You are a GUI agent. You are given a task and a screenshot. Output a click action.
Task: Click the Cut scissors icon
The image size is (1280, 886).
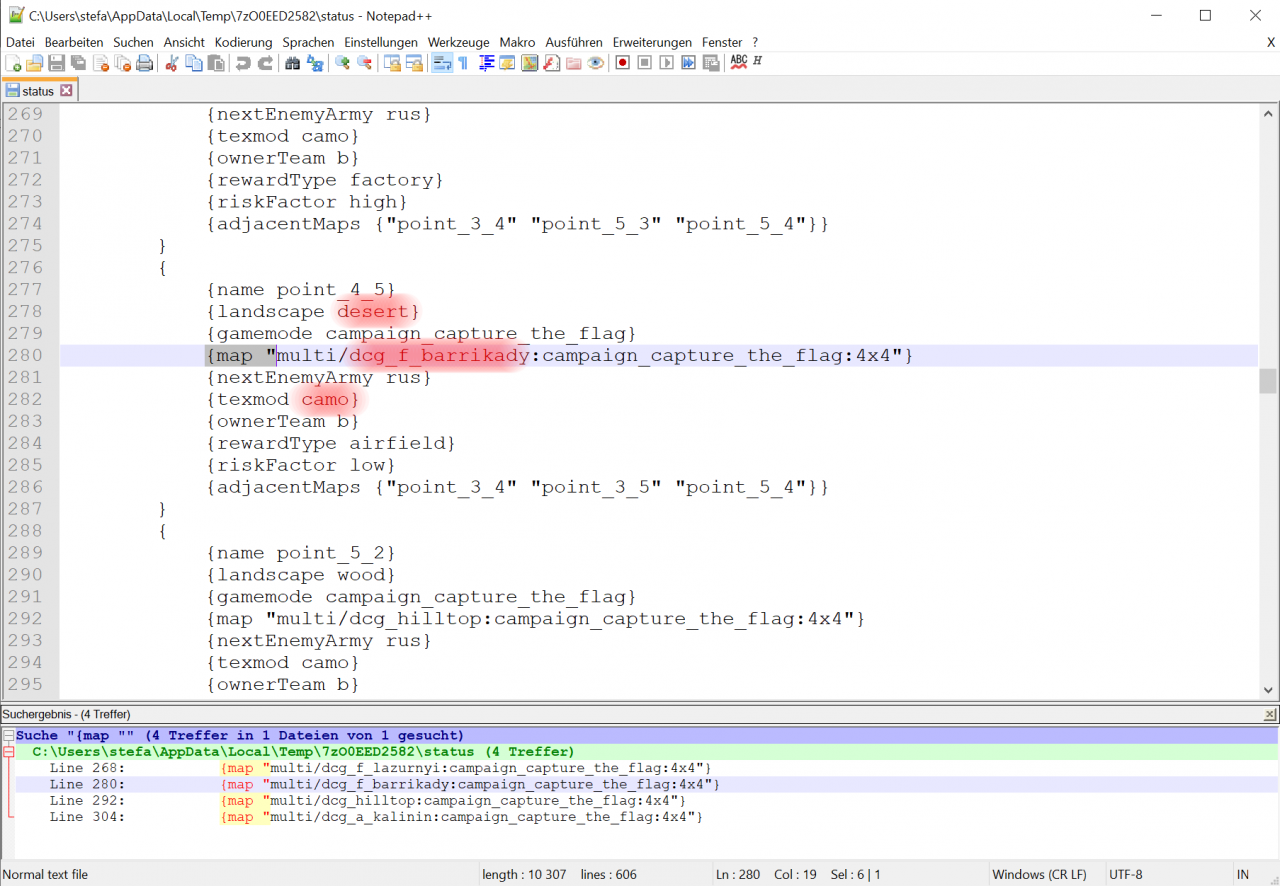[x=171, y=63]
